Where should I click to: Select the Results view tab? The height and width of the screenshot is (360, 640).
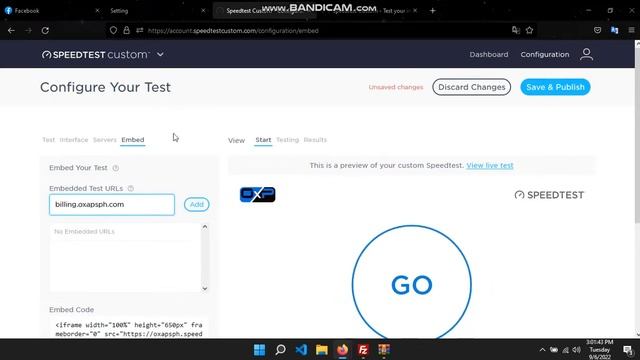tap(315, 140)
